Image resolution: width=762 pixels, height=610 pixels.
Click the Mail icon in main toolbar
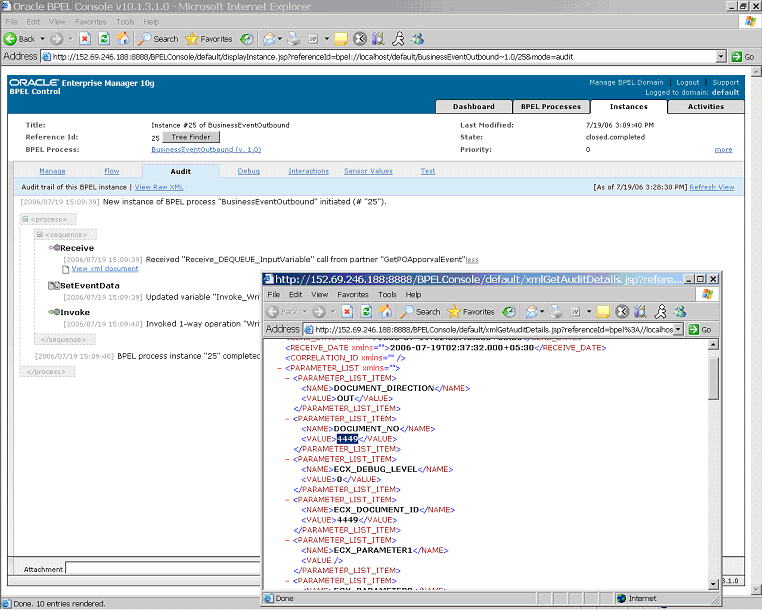pyautogui.click(x=269, y=39)
